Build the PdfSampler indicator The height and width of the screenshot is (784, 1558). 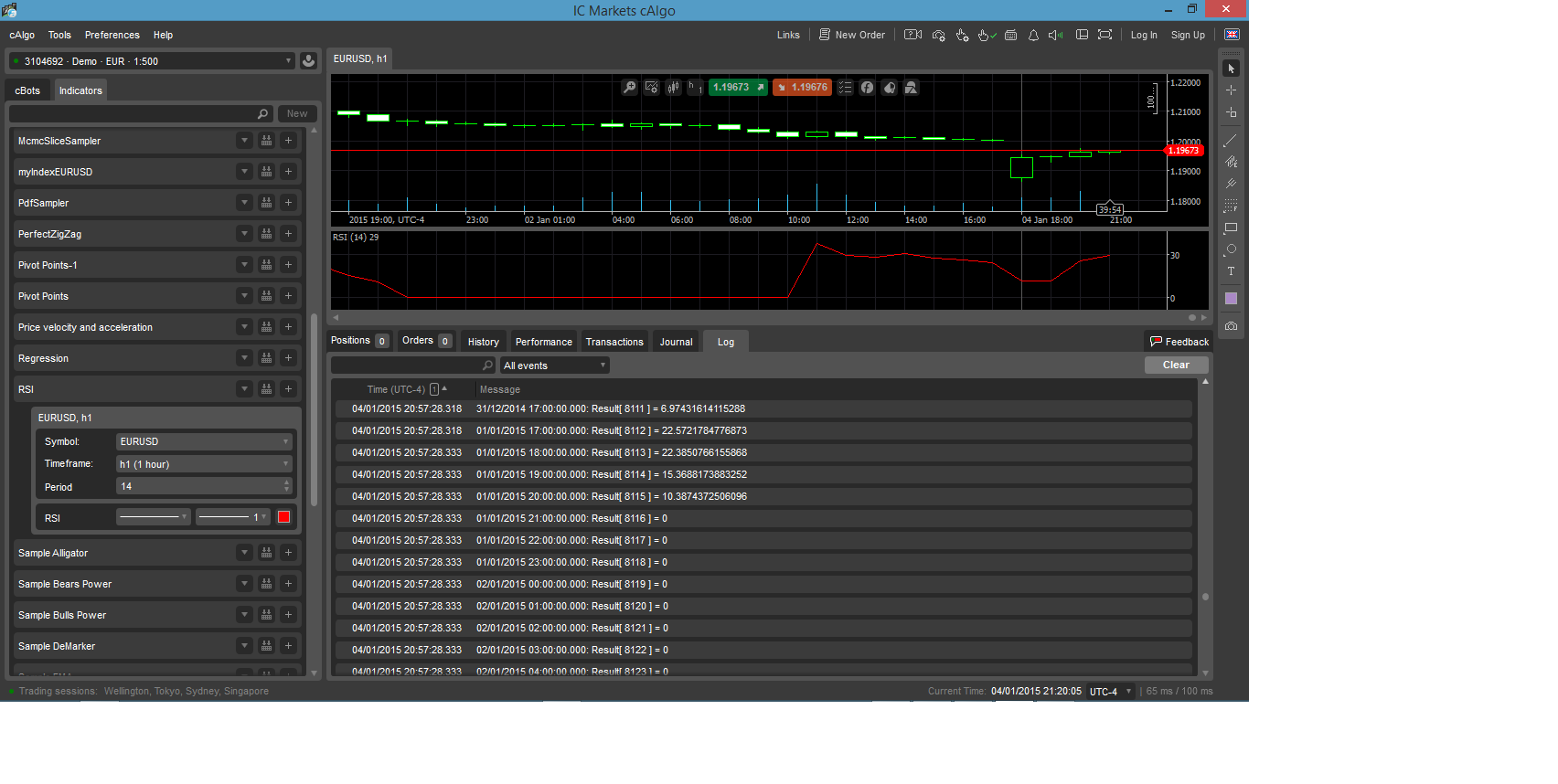266,203
